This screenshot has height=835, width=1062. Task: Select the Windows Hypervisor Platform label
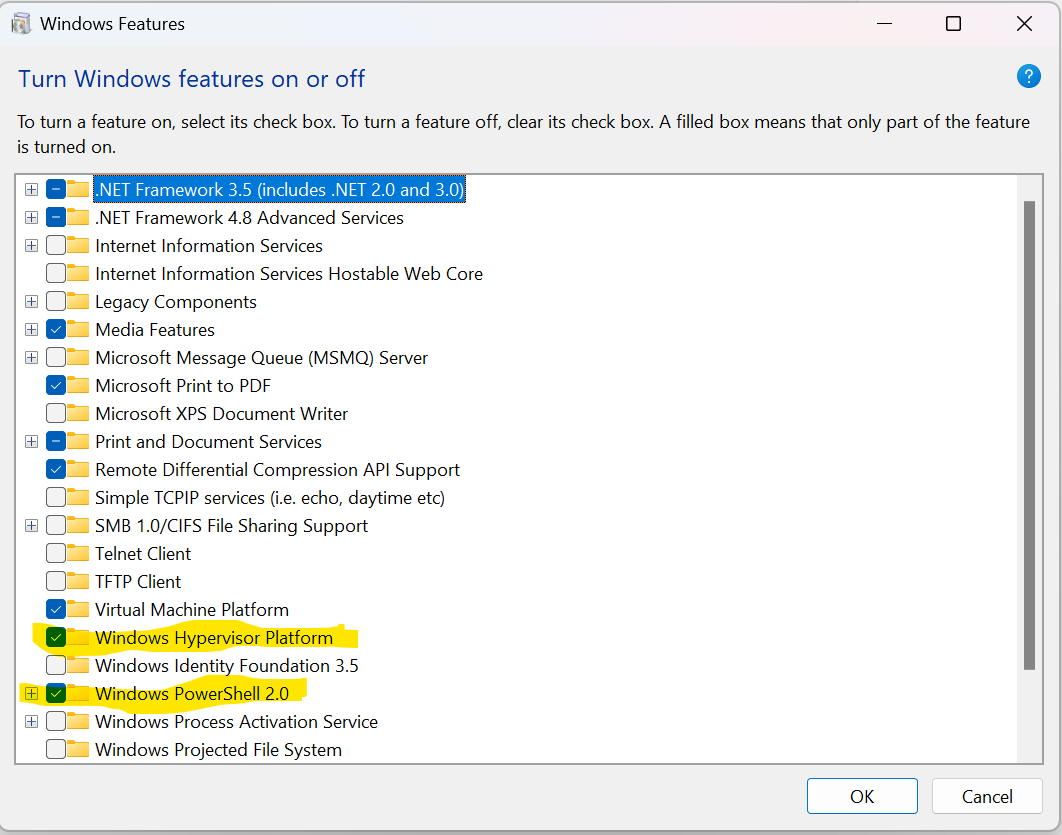coord(214,637)
